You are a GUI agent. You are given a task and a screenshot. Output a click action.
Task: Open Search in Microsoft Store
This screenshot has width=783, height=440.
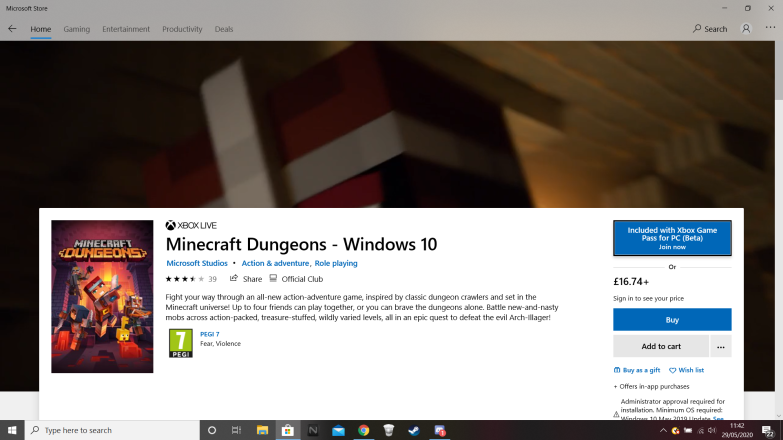pos(710,29)
